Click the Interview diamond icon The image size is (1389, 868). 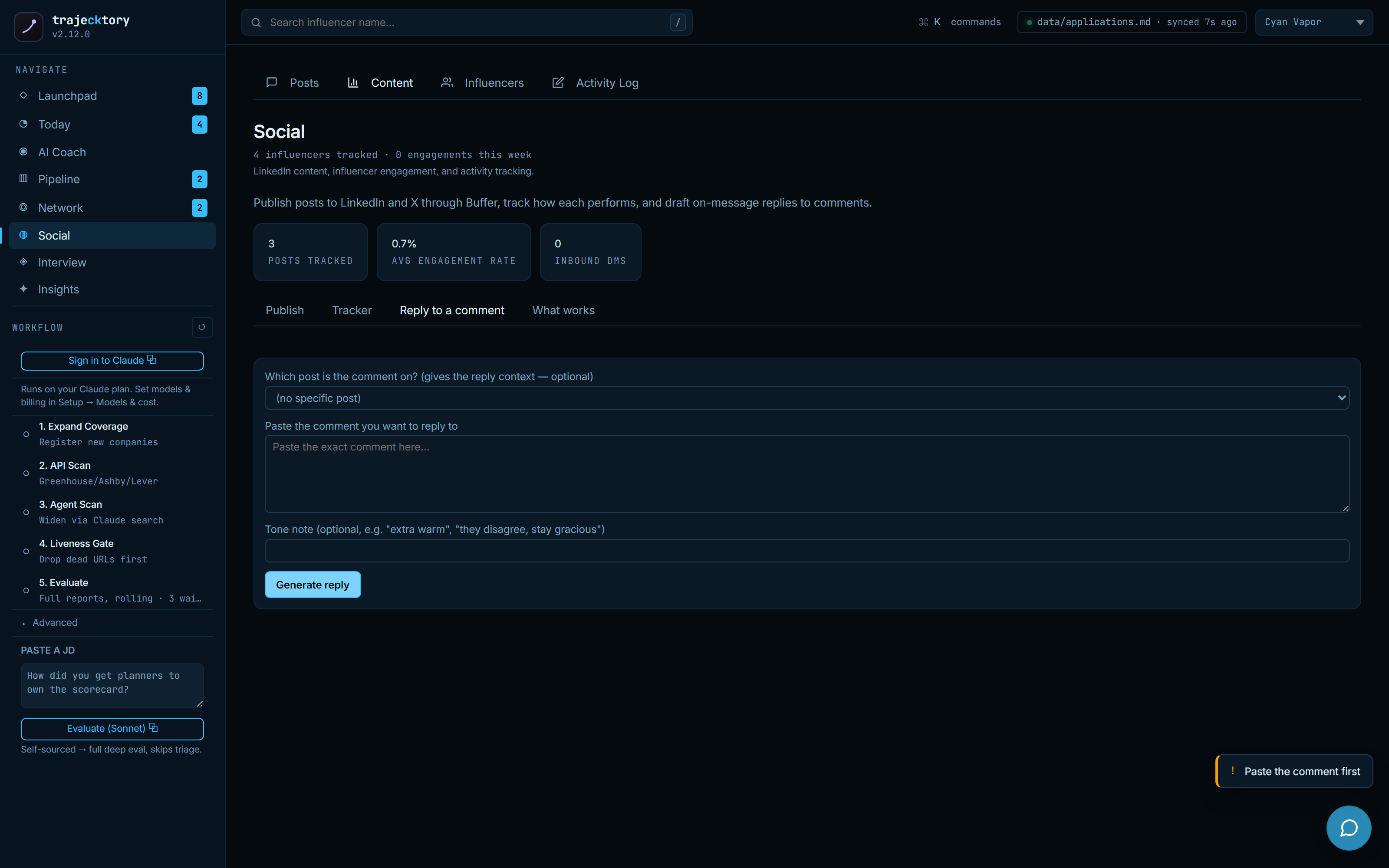point(23,262)
